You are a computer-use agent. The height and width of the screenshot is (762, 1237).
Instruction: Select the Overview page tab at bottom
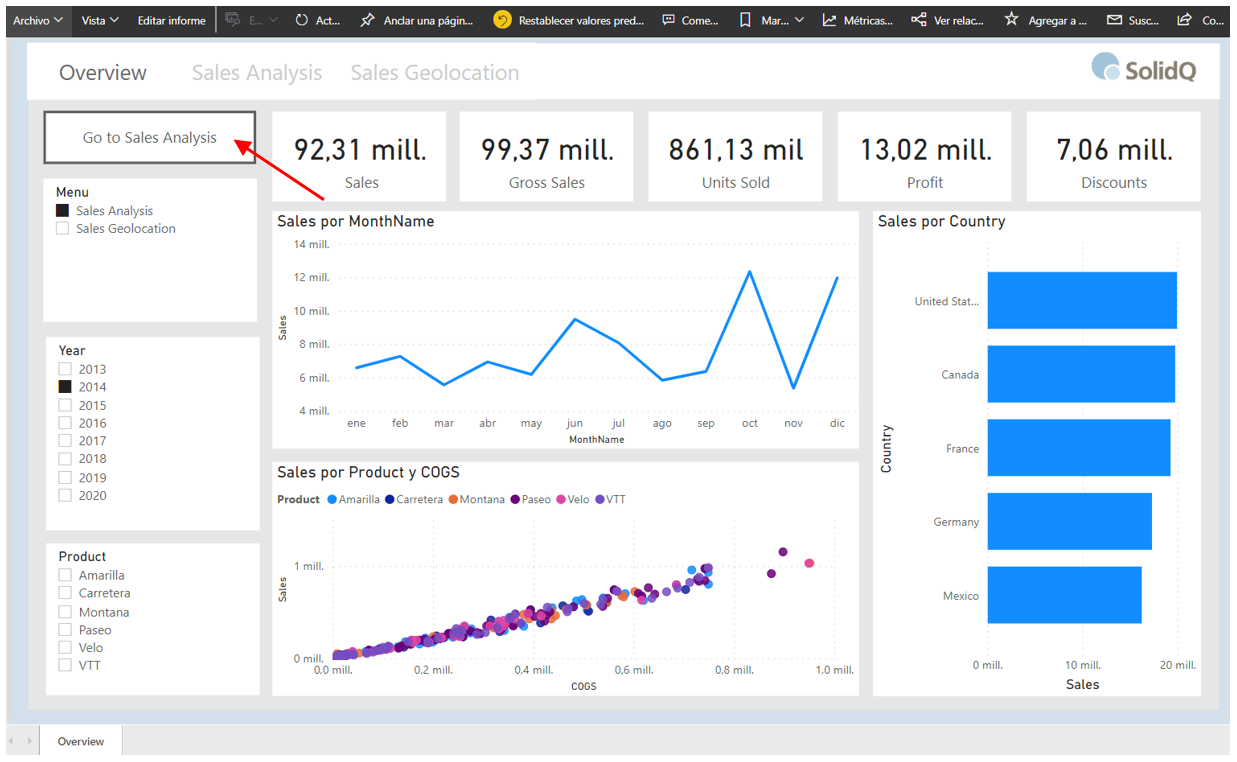coord(80,741)
